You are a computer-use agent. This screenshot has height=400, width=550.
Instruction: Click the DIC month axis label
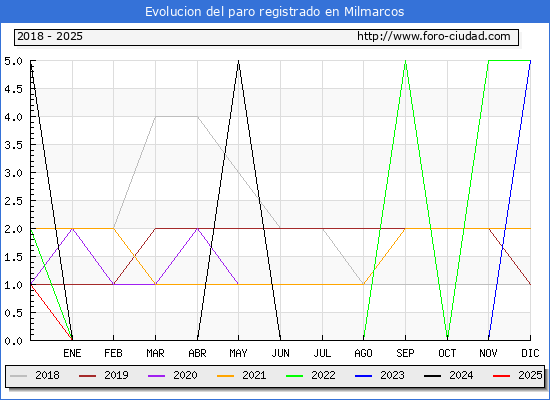click(x=530, y=353)
